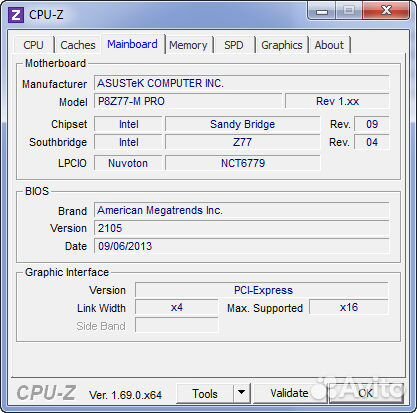Go to the Memory tab
The width and height of the screenshot is (417, 413).
tap(188, 45)
